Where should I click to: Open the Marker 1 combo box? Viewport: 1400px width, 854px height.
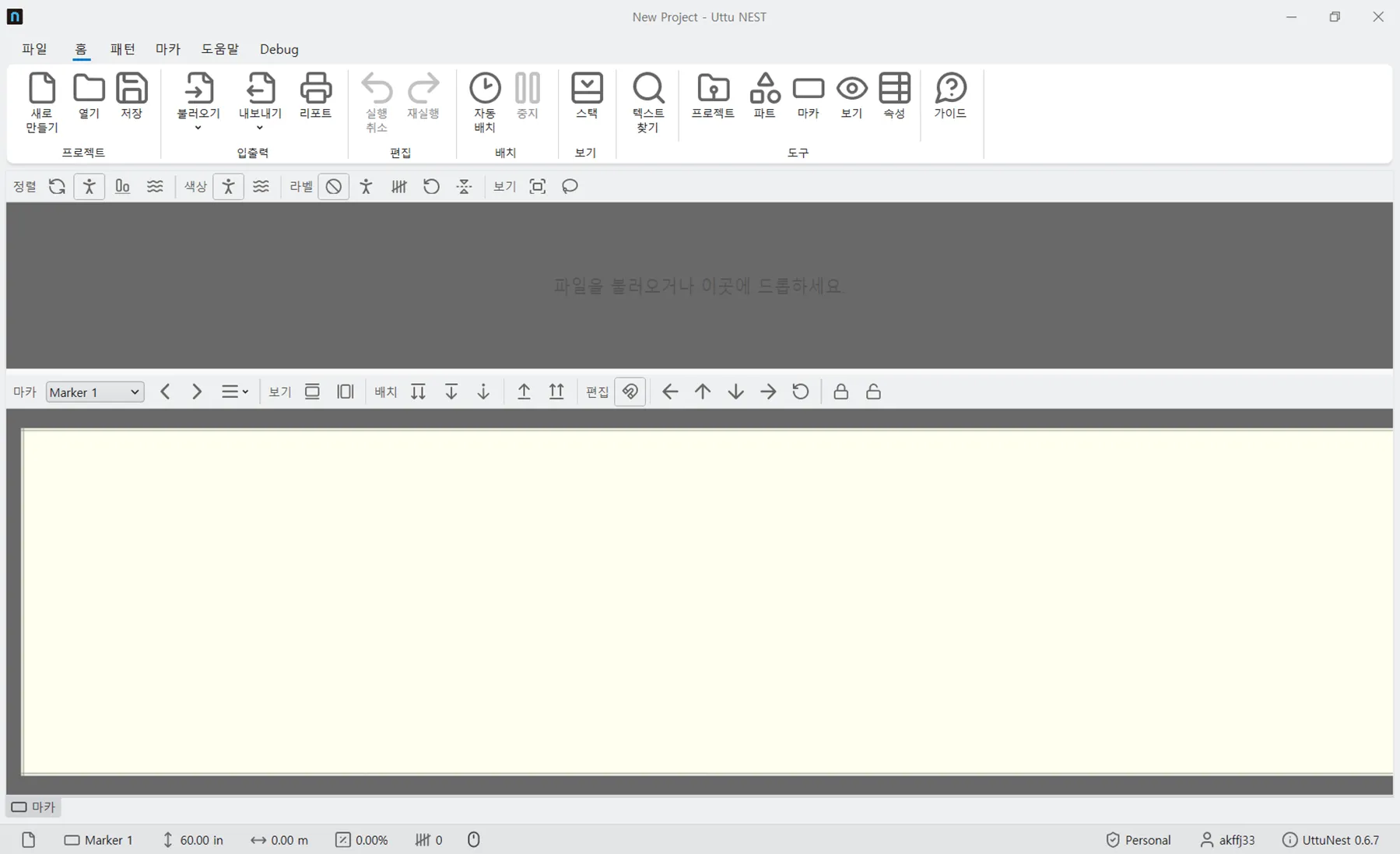click(x=95, y=392)
